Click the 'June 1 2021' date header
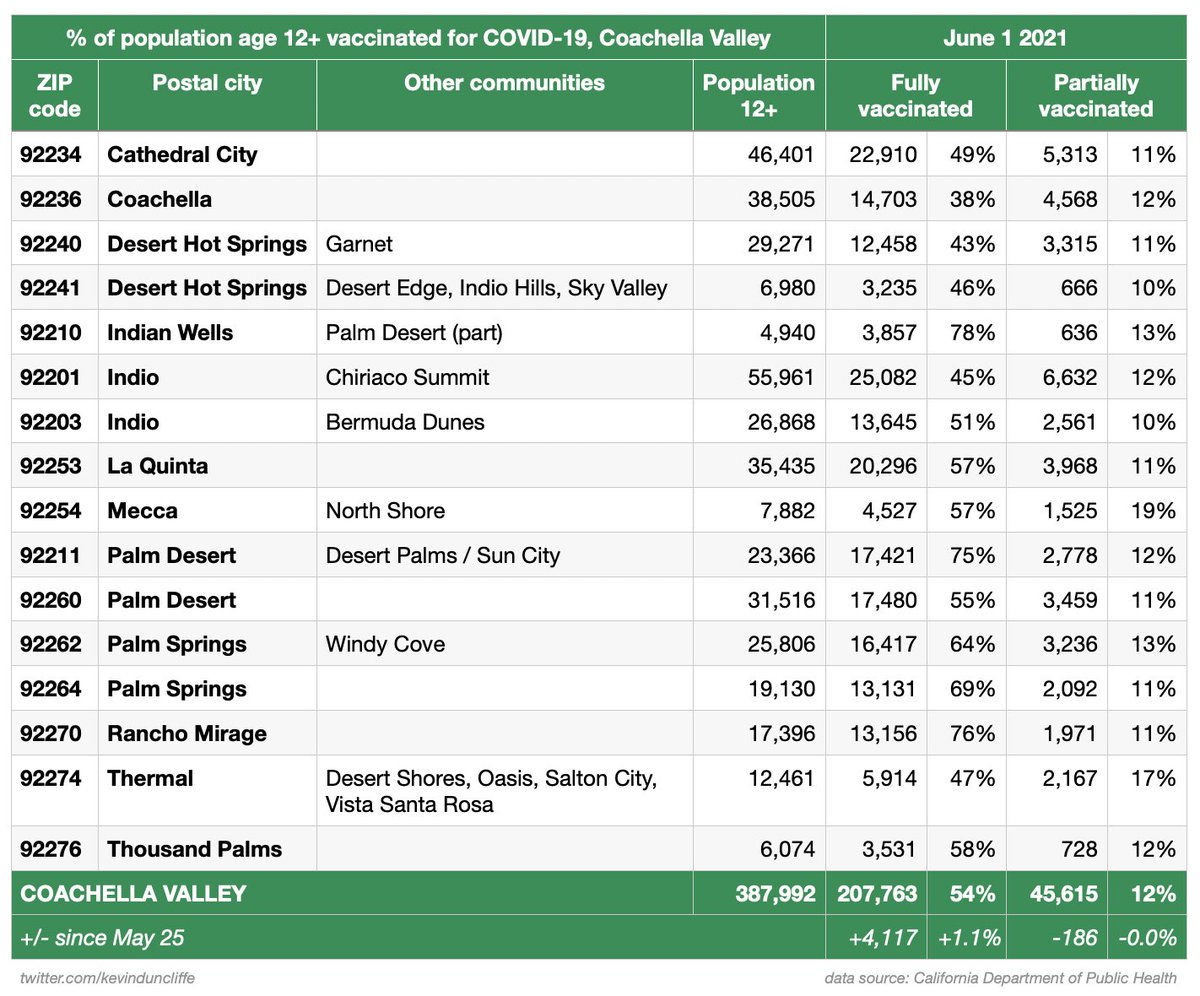Viewport: 1200px width, 996px height. (x=1005, y=38)
